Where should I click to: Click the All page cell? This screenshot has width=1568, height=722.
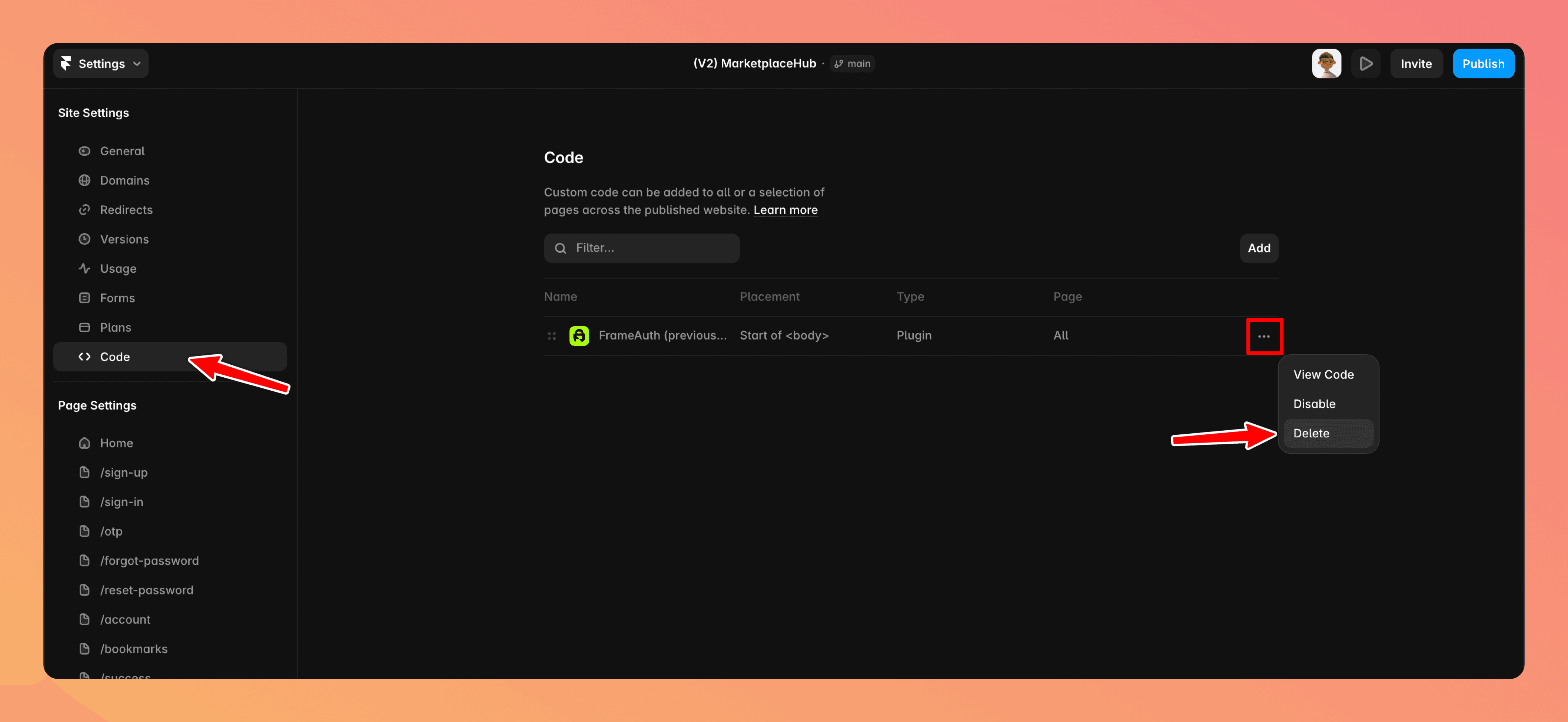click(x=1061, y=335)
